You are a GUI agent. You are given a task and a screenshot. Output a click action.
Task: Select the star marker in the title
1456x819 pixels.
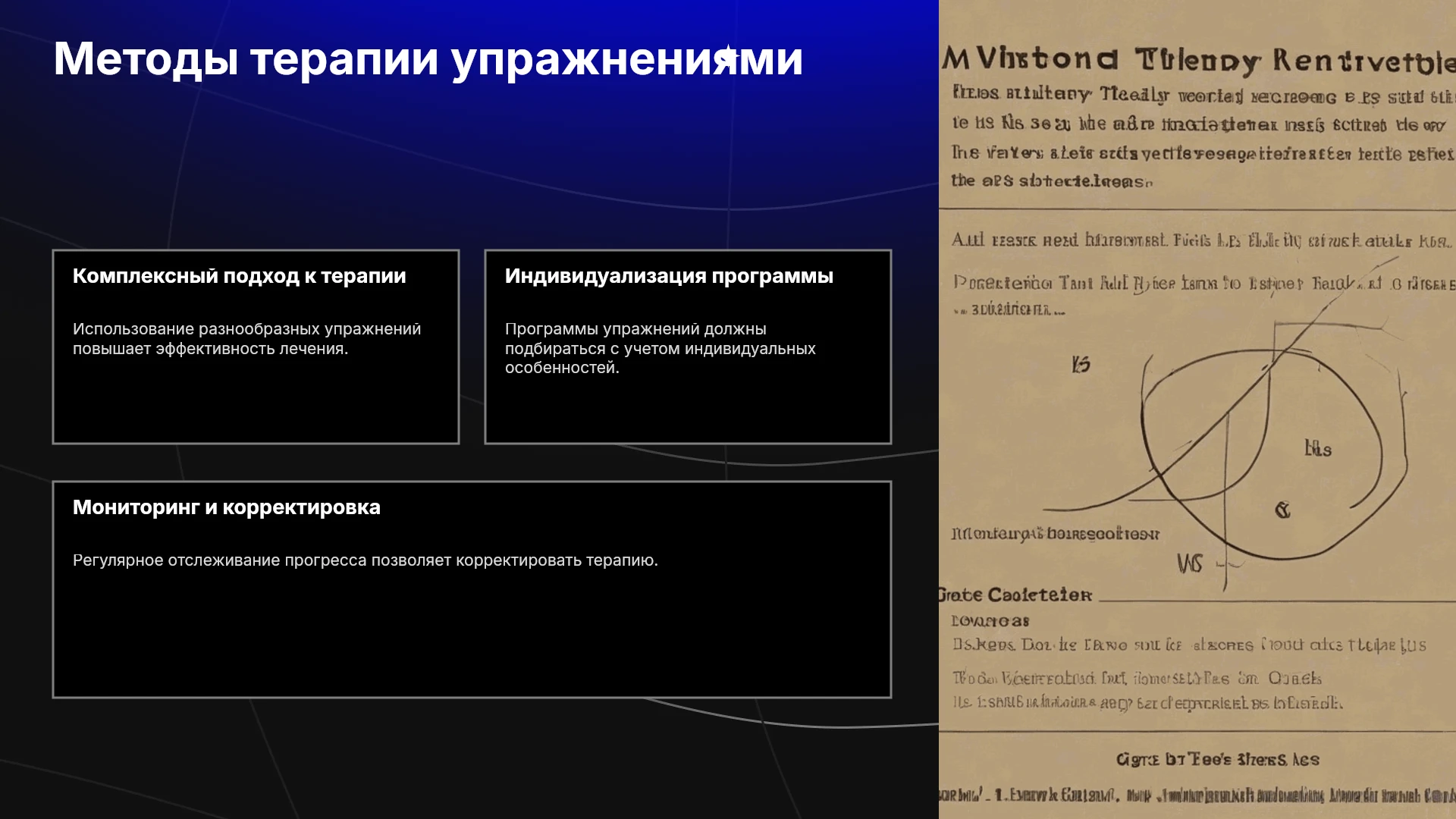click(728, 56)
